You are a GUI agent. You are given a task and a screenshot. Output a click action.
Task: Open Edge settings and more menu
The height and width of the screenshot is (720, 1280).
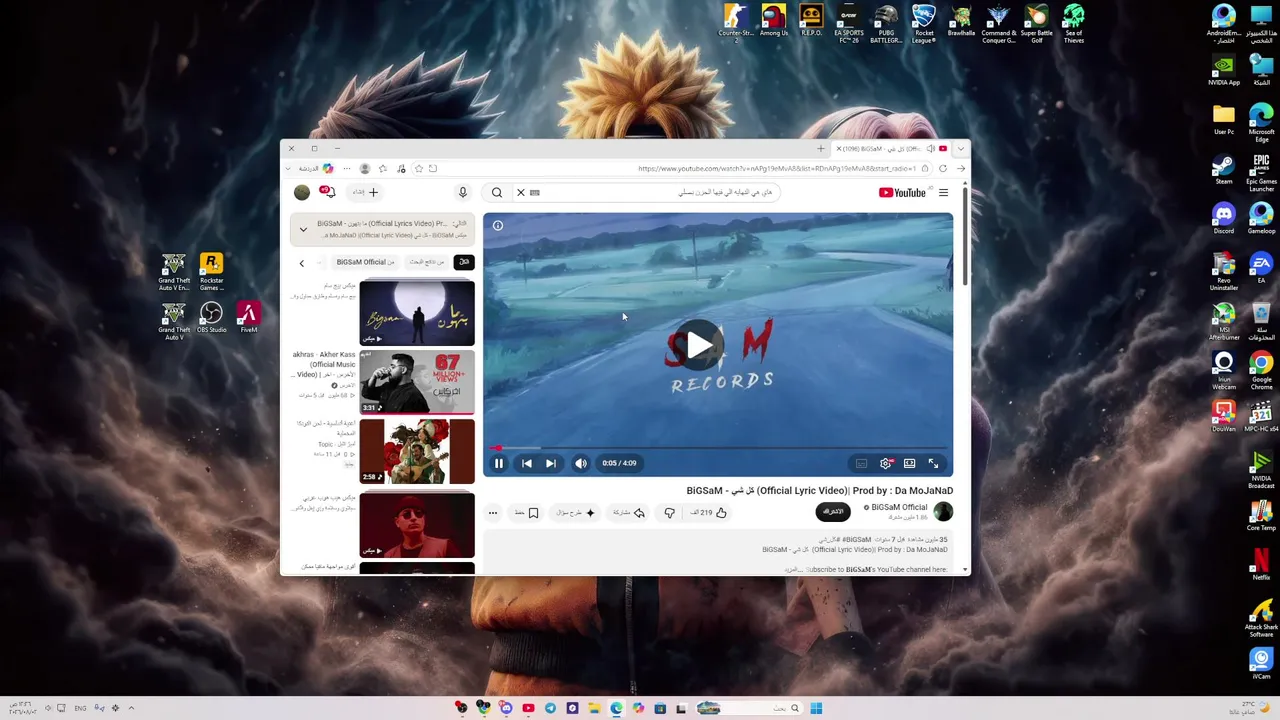(x=346, y=169)
